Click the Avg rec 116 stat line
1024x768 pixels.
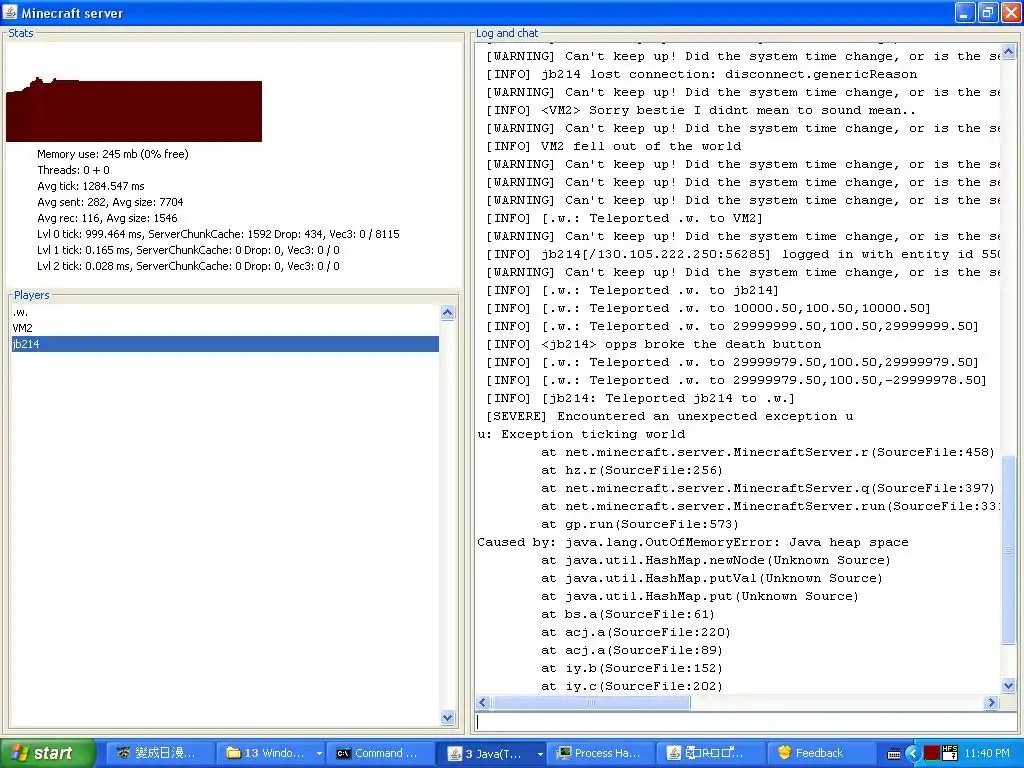click(107, 218)
